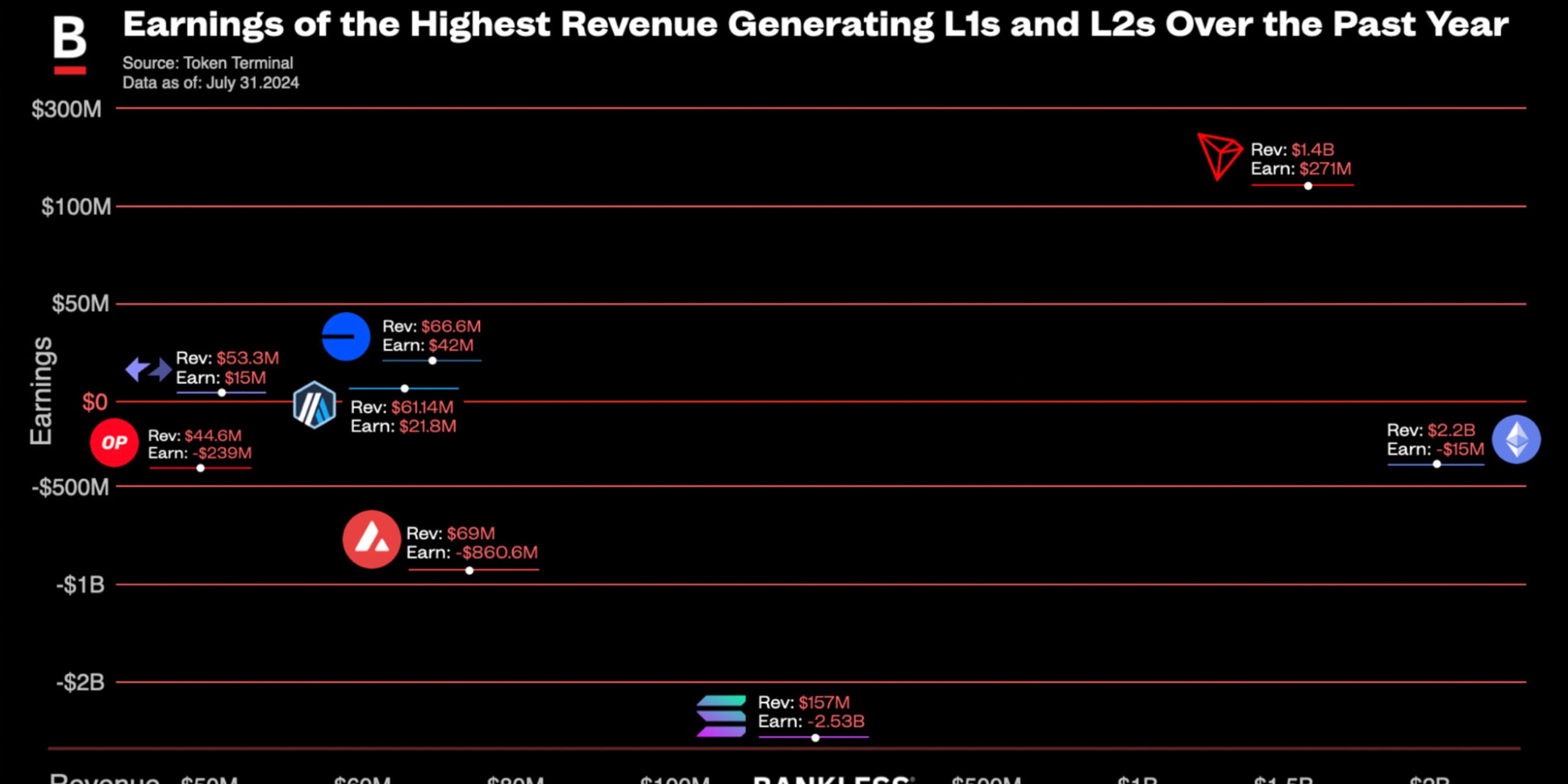Click the Base data point dot
This screenshot has height=784, width=1568.
[x=432, y=361]
